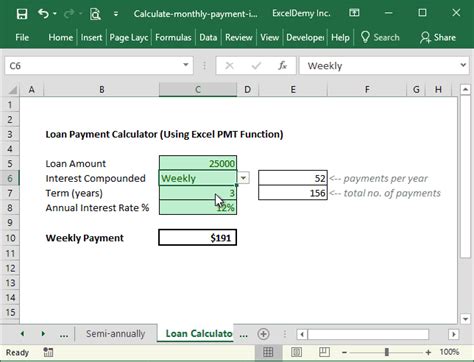This screenshot has height=362, width=474.
Task: Switch to Normal view icon
Action: [x=268, y=352]
